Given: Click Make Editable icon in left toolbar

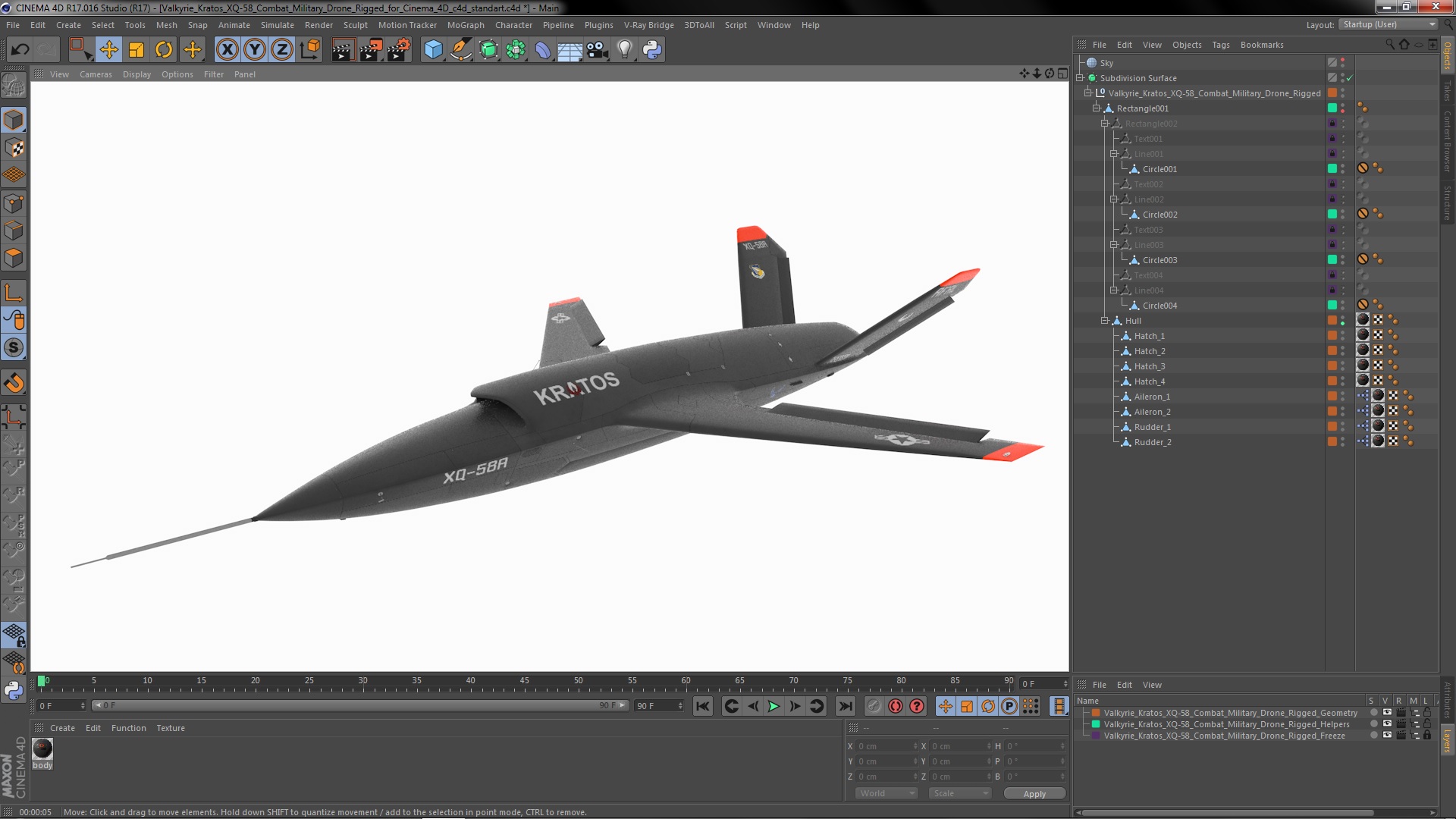Looking at the screenshot, I should click(x=14, y=86).
